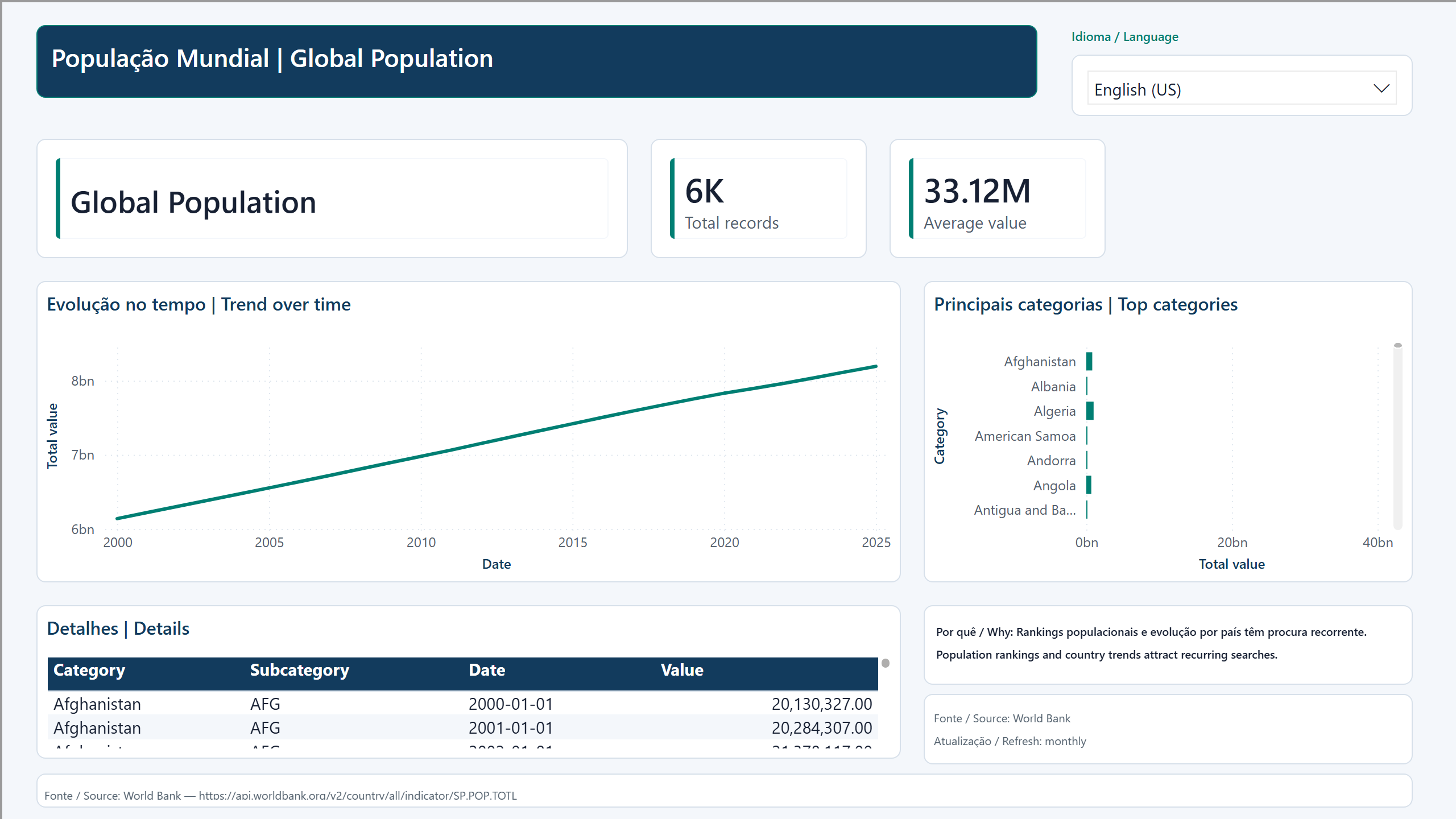
Task: Sort the table by the Value column header
Action: pyautogui.click(x=682, y=671)
